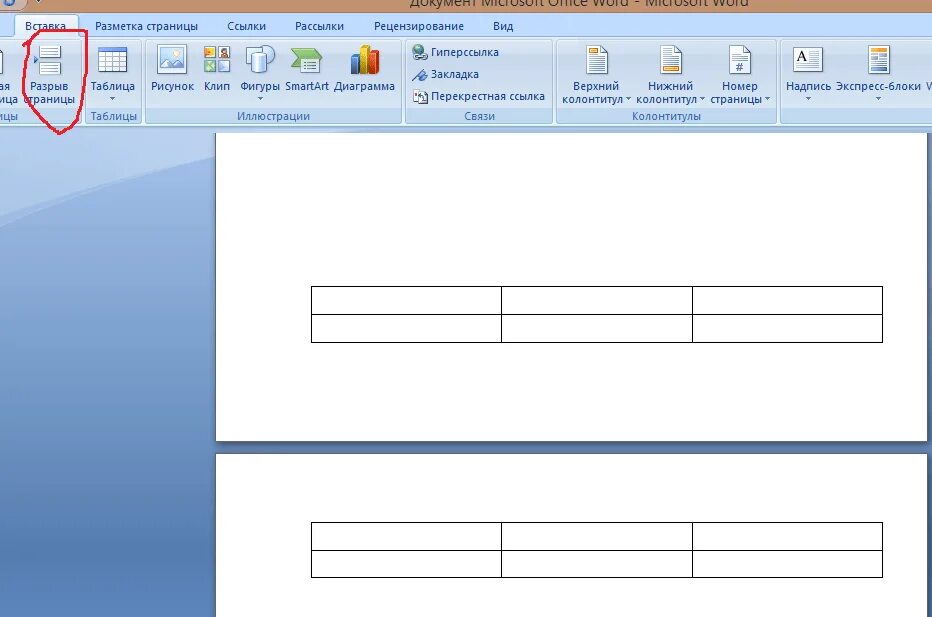932x617 pixels.
Task: Click the Колонтитулы group label
Action: [x=666, y=116]
